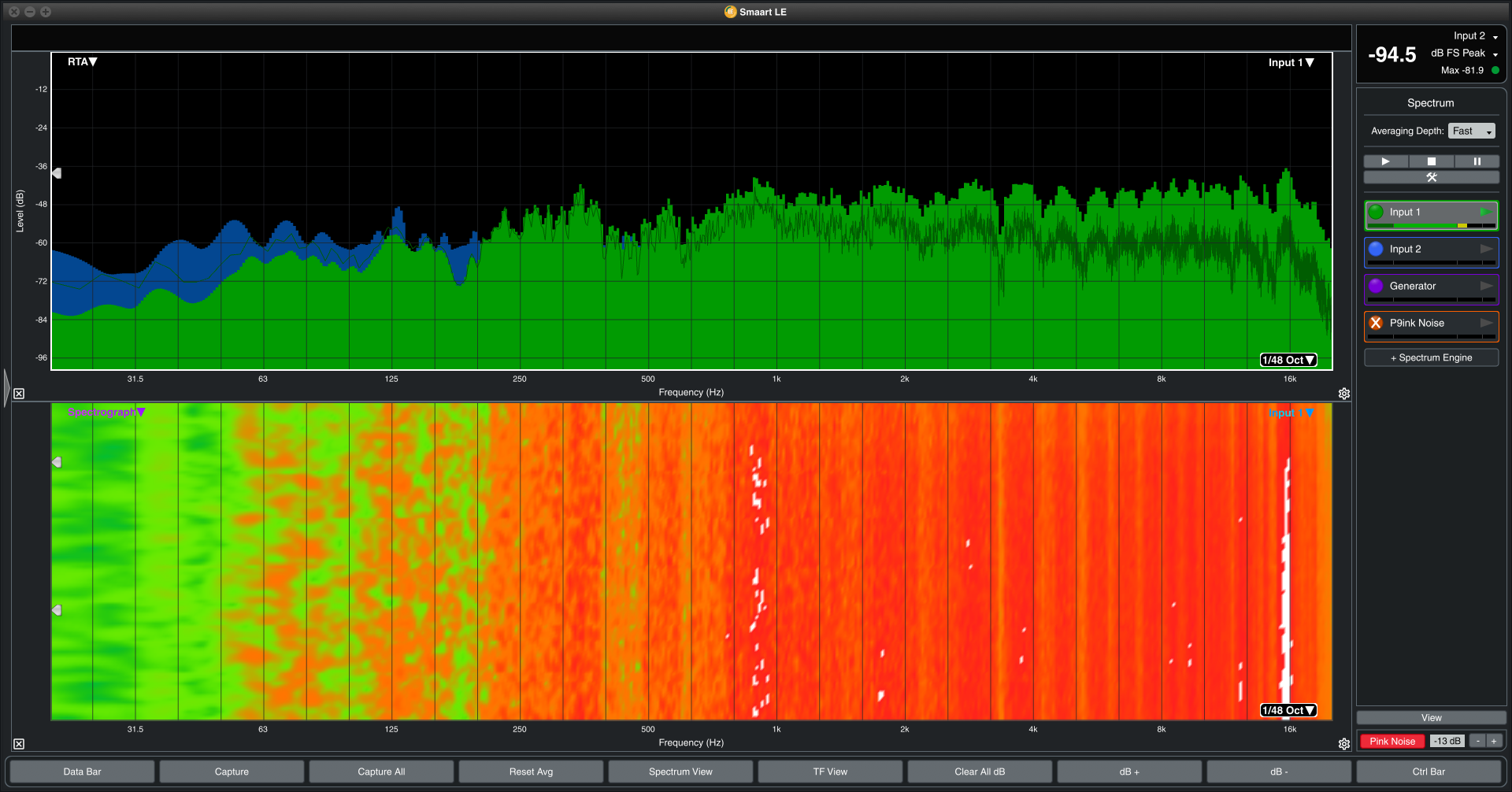Open the View menu bar button
The width and height of the screenshot is (1512, 792).
(1431, 718)
